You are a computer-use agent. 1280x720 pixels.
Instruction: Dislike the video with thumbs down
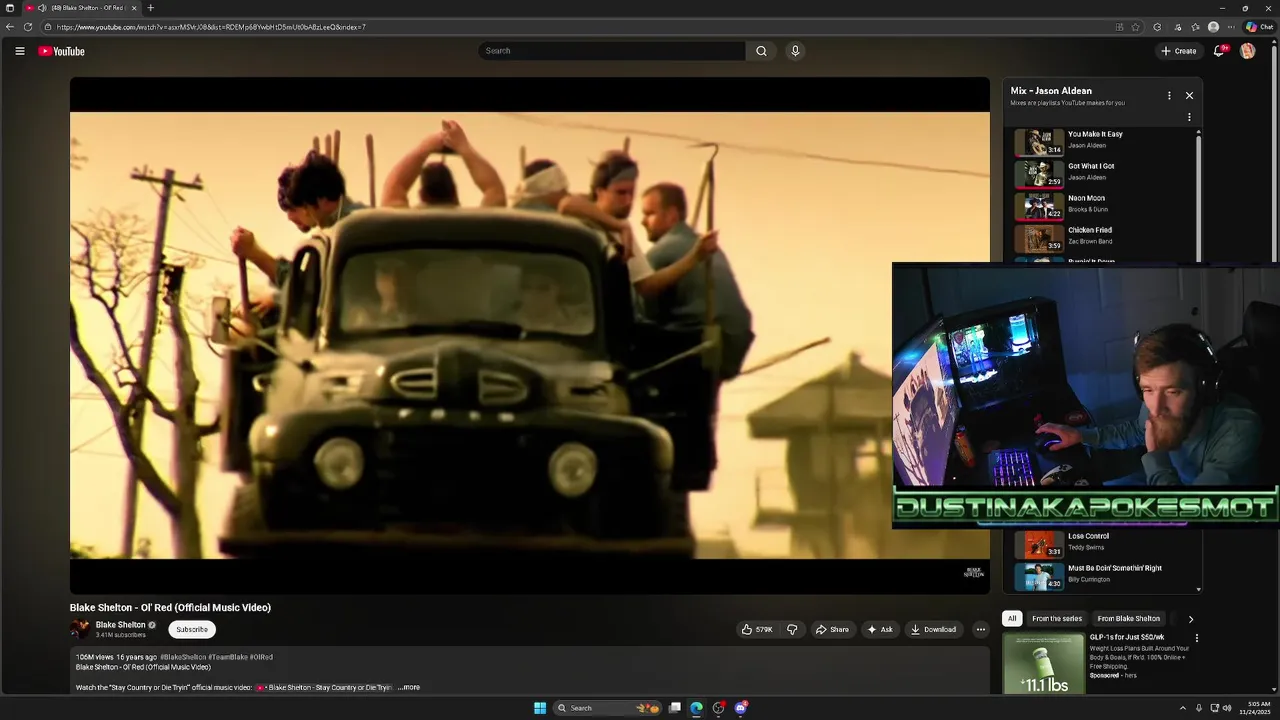[x=792, y=629]
